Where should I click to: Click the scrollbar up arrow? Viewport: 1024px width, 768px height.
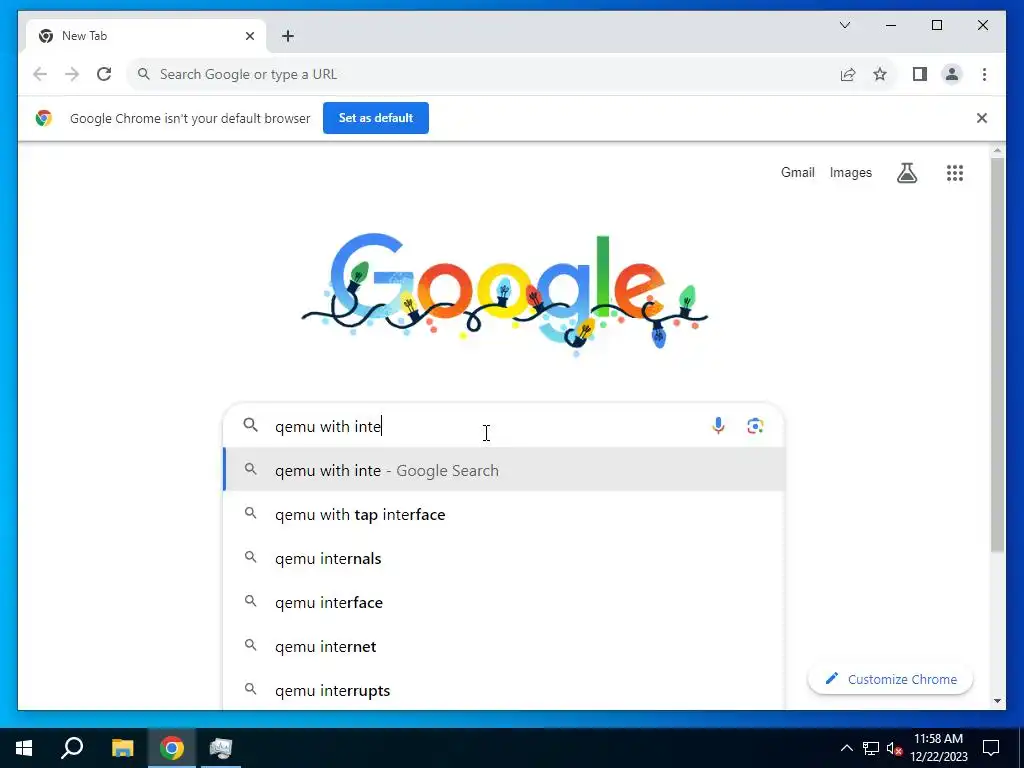tap(997, 151)
